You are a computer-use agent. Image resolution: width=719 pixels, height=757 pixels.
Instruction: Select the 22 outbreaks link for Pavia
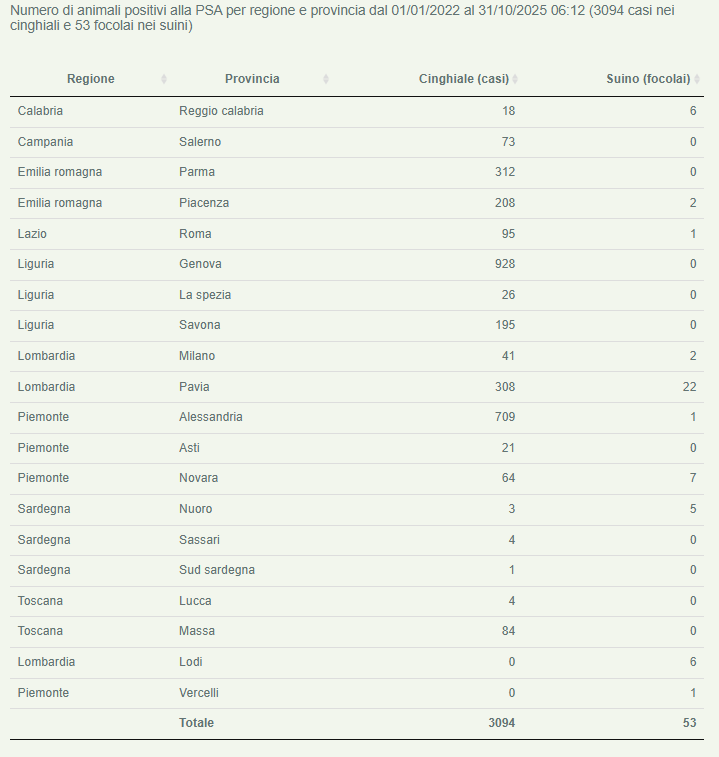(689, 386)
